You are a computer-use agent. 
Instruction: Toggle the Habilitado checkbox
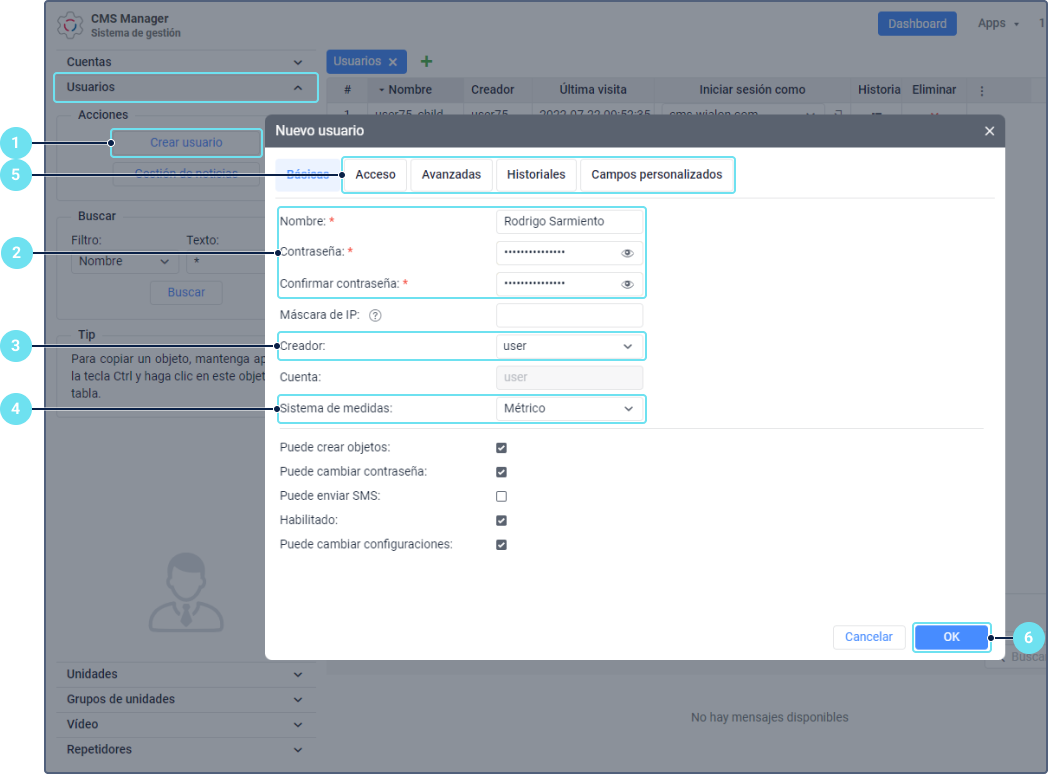(502, 521)
